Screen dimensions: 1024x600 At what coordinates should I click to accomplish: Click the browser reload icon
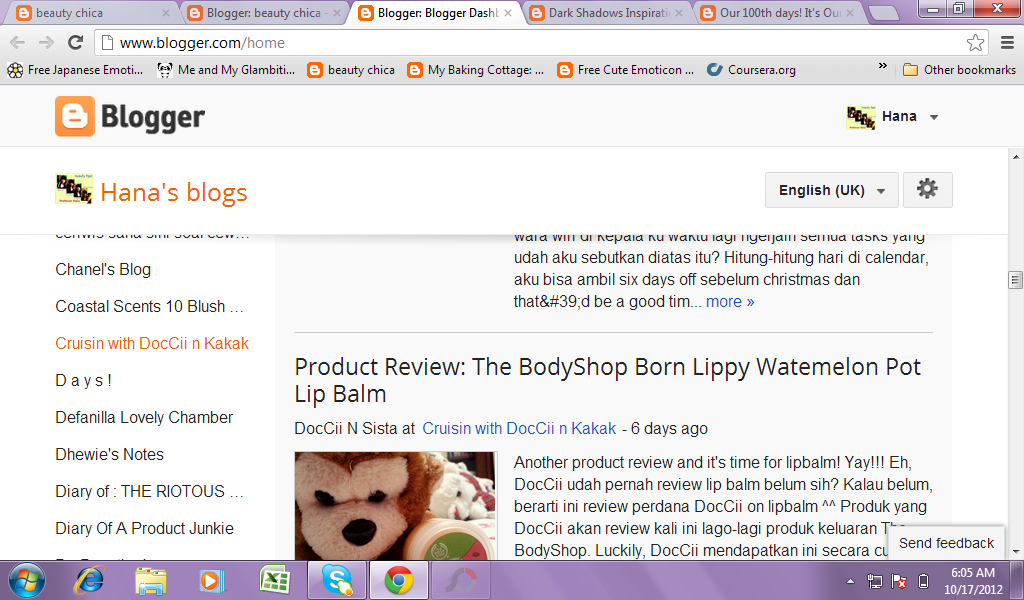pos(76,43)
